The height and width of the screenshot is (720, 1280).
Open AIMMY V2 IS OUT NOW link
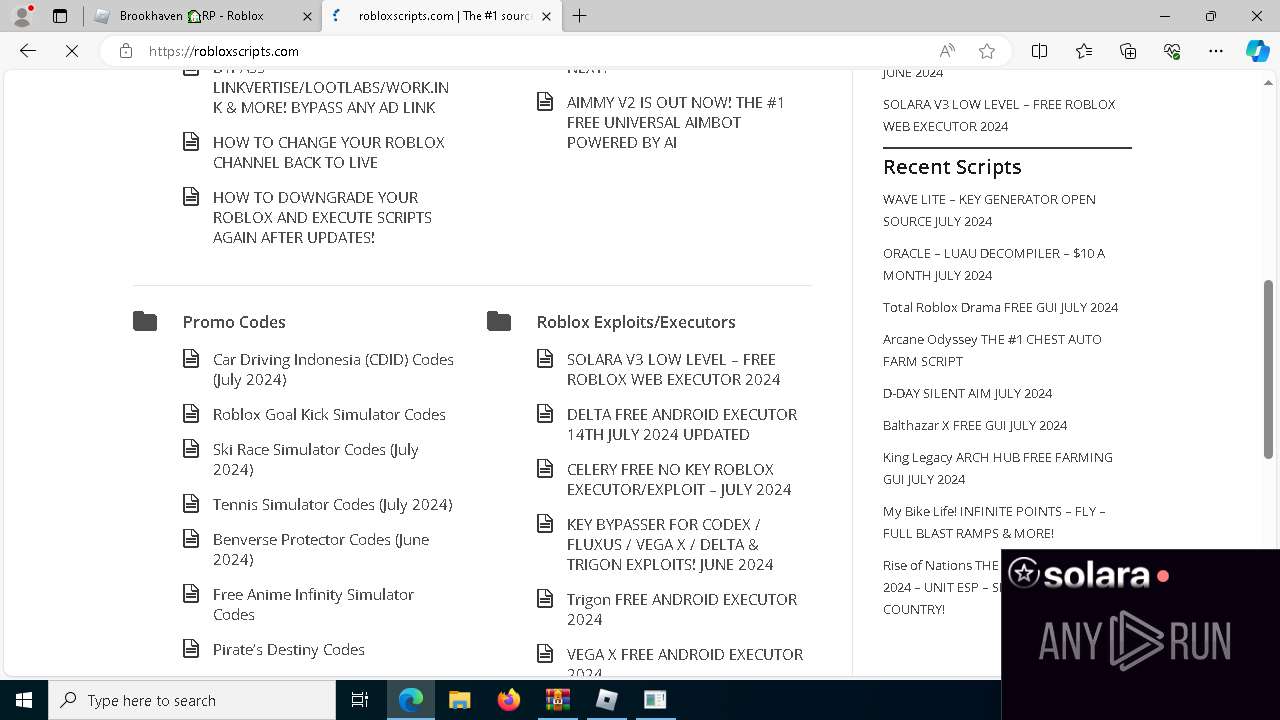[x=675, y=122]
